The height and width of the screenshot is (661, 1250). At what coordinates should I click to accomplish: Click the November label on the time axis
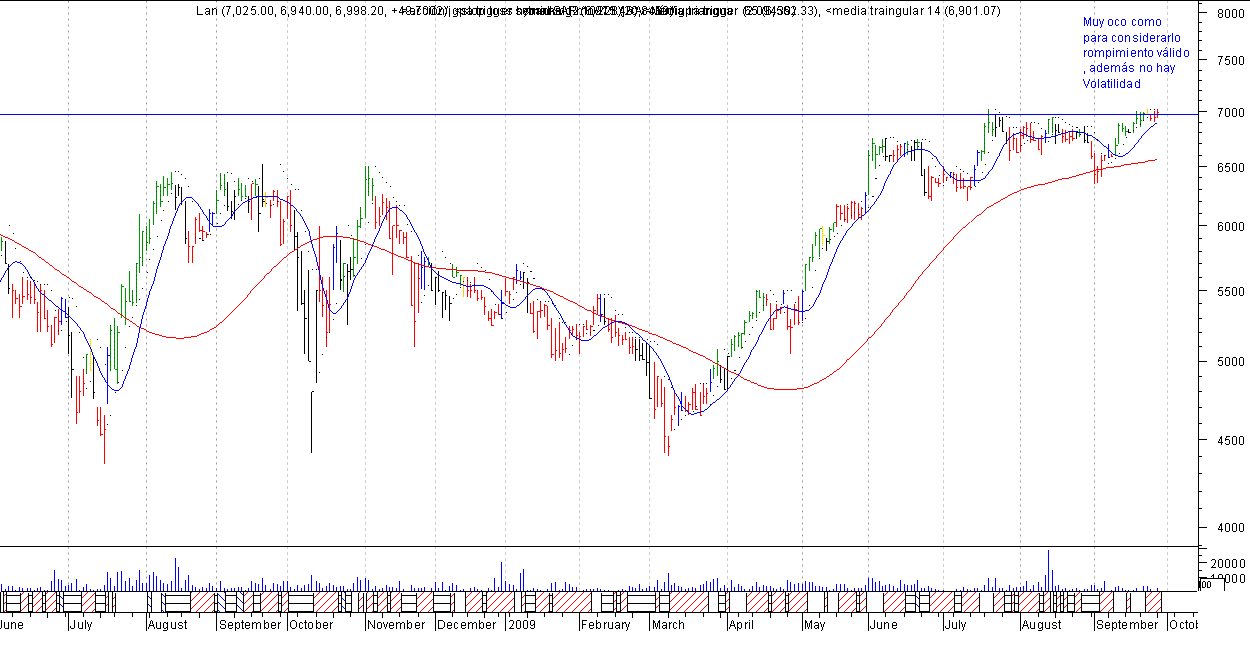coord(396,625)
